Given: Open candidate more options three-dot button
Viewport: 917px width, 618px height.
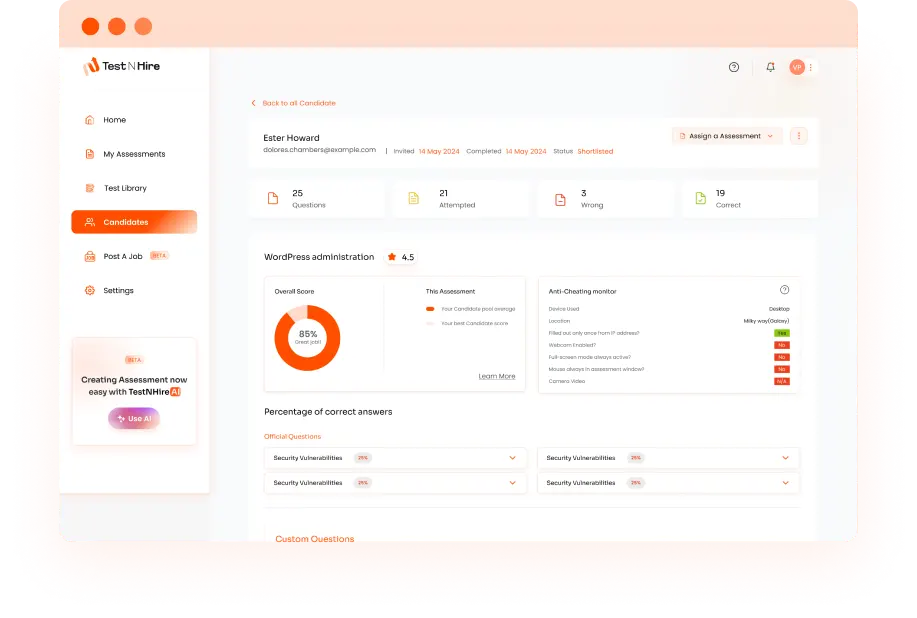Looking at the screenshot, I should click(798, 136).
